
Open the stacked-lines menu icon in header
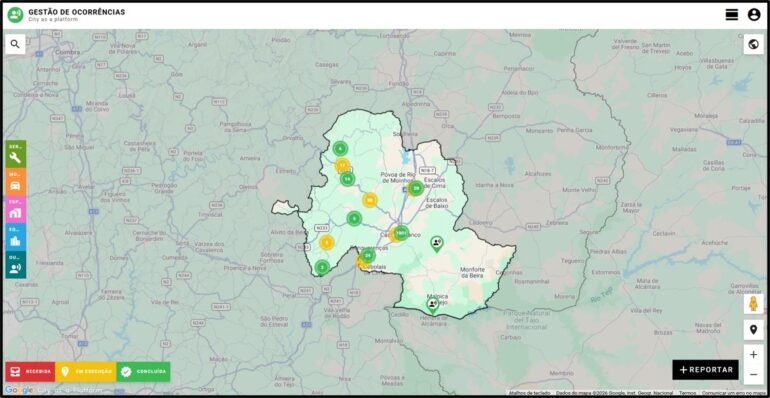click(732, 15)
